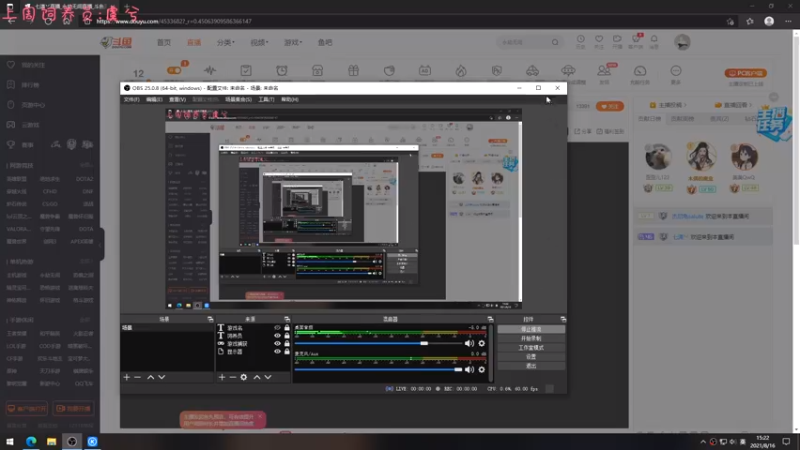The image size is (800, 450).
Task: Click the Douyu search input field
Action: [524, 42]
